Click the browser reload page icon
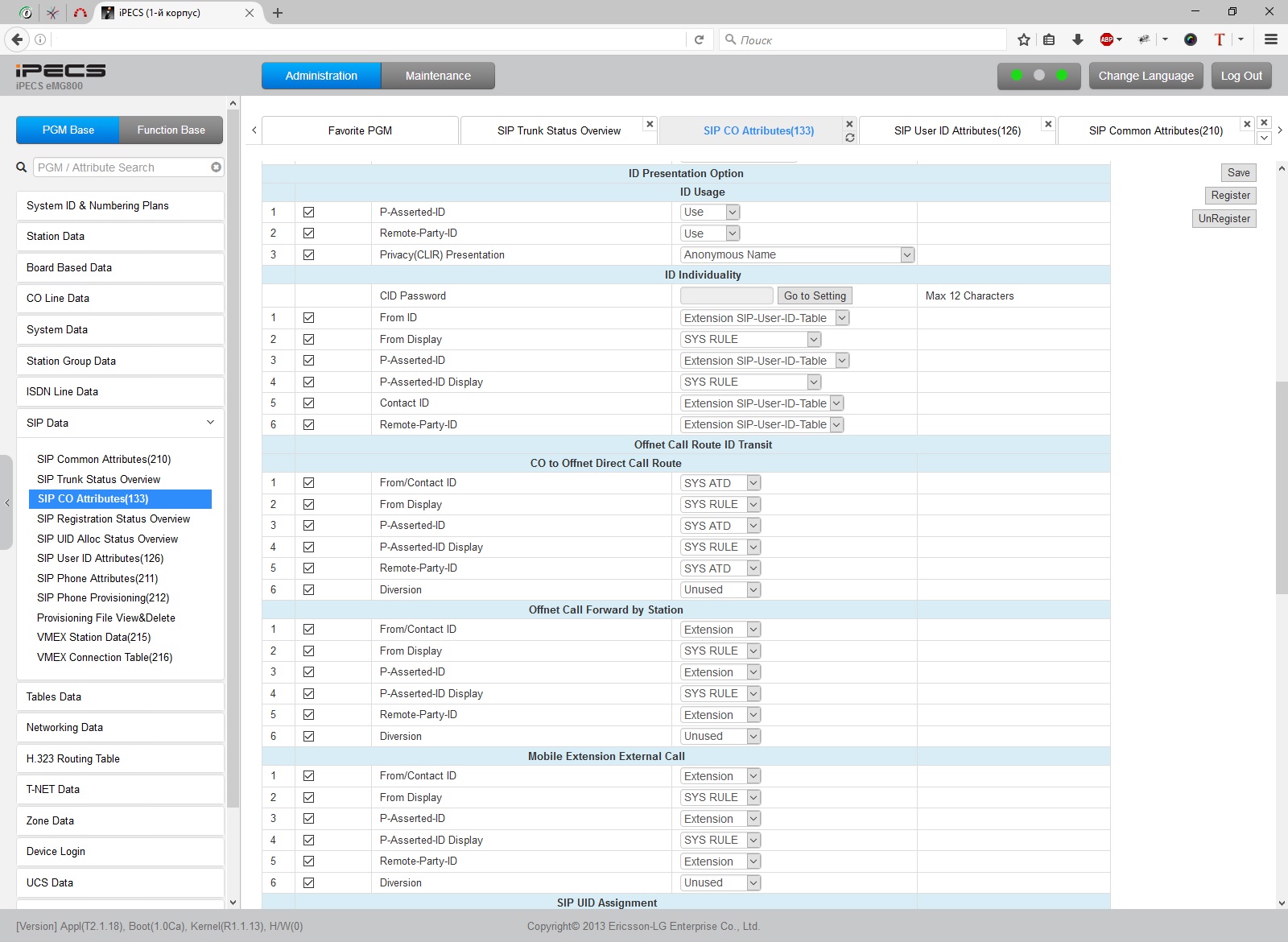Image resolution: width=1288 pixels, height=942 pixels. click(x=699, y=39)
